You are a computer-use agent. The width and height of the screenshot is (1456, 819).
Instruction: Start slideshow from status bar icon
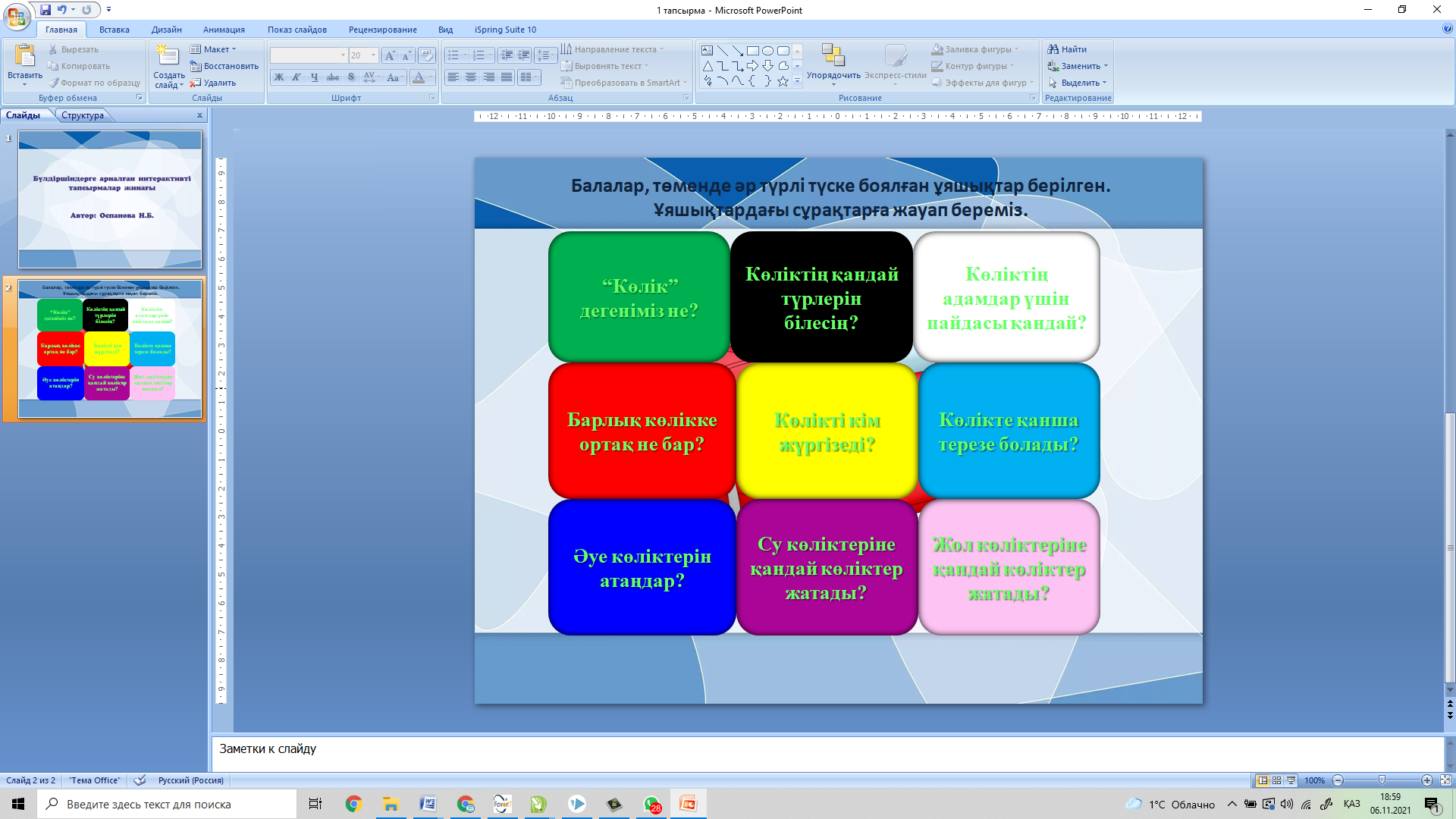(1291, 780)
